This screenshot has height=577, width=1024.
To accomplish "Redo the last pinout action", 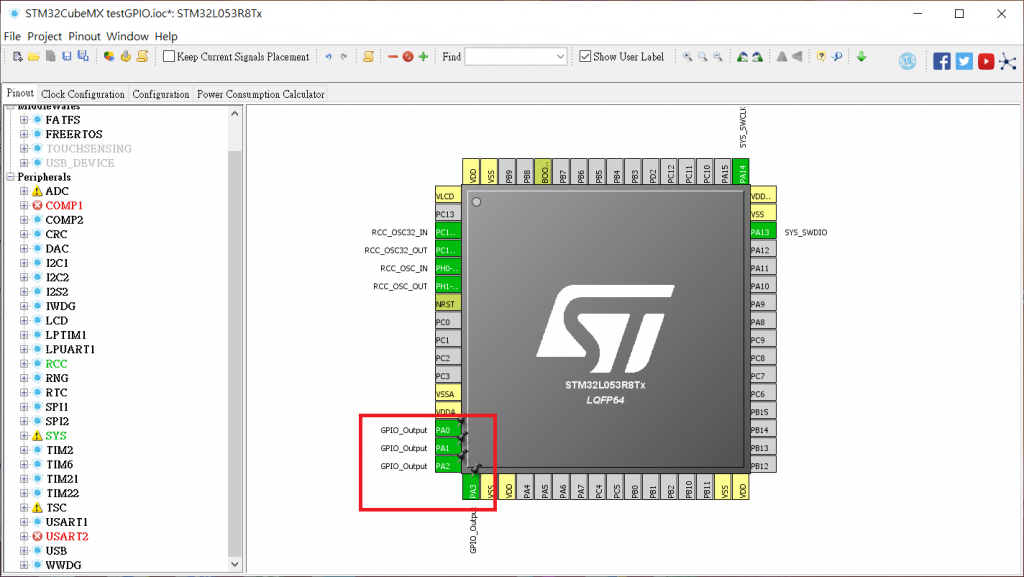I will (x=344, y=57).
